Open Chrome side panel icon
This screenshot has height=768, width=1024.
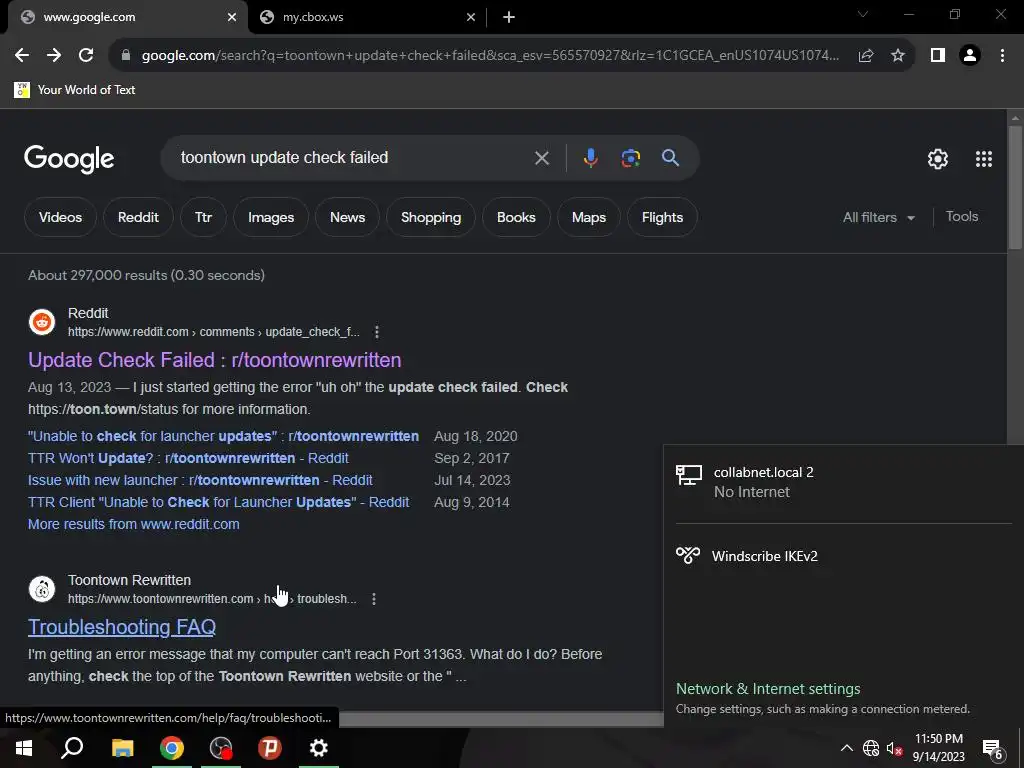click(x=938, y=56)
